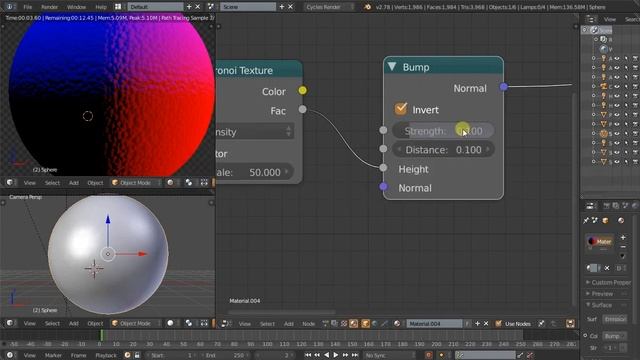Open Object Mode dropdown in camera viewport
This screenshot has width=640, height=360.
[136, 323]
